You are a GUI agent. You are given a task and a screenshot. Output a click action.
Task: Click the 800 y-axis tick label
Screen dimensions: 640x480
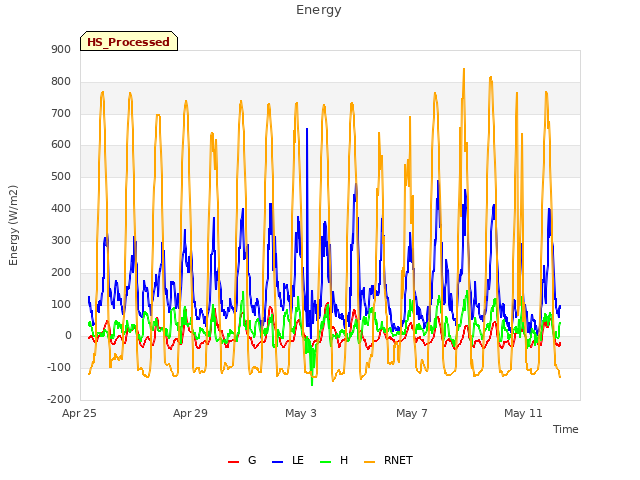click(61, 81)
